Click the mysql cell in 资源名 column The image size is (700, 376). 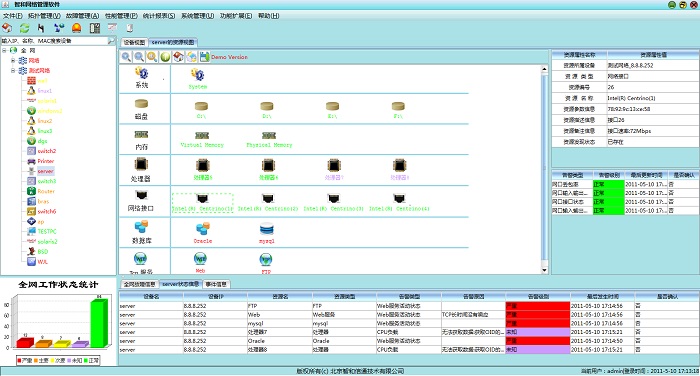point(279,323)
